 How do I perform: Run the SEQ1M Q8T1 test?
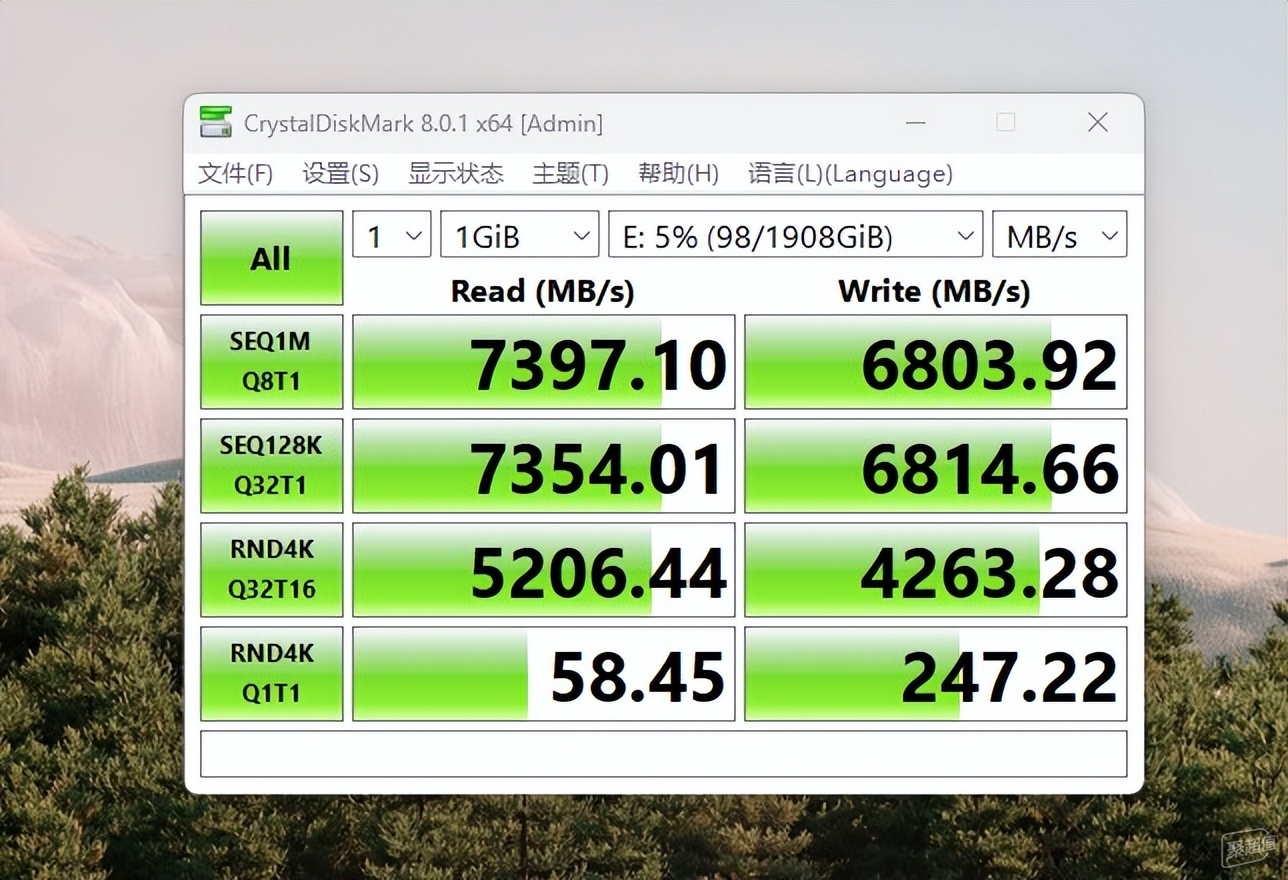(271, 362)
